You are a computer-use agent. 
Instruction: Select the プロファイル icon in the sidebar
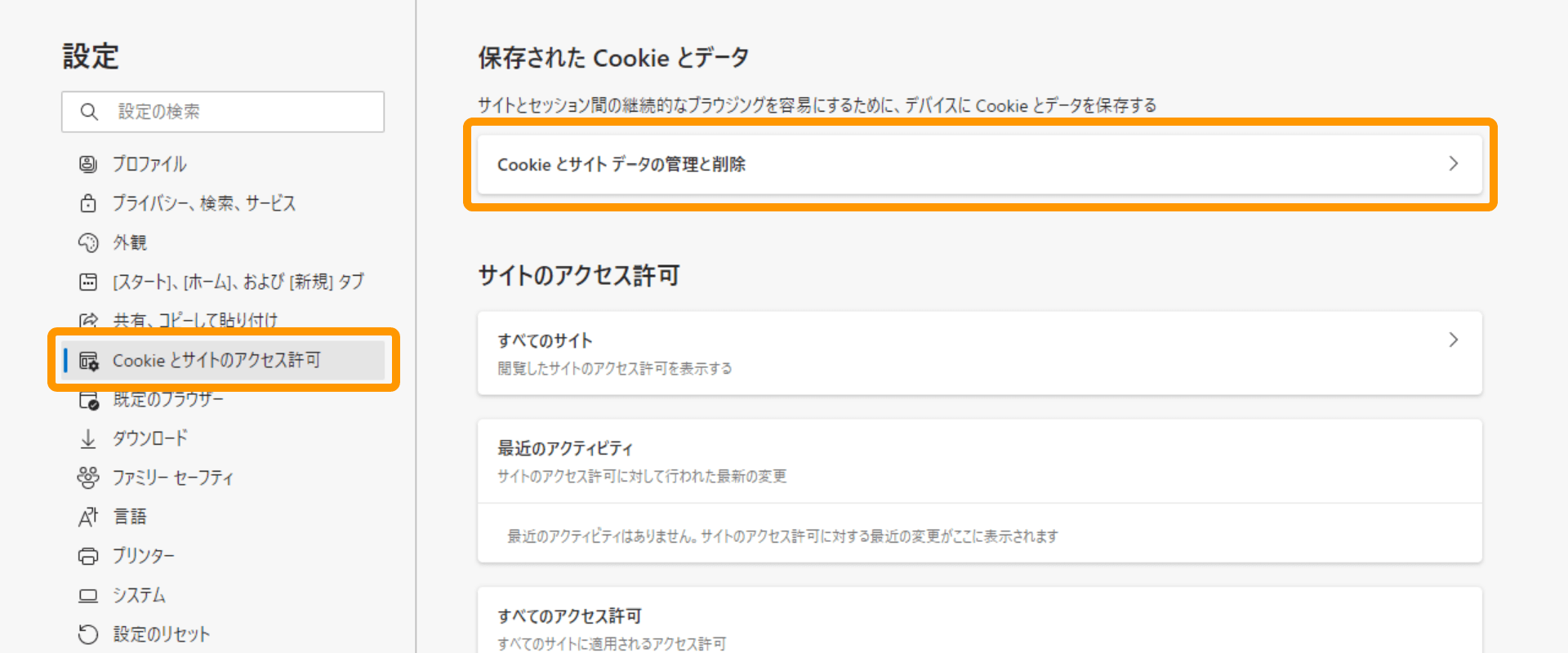click(x=88, y=163)
